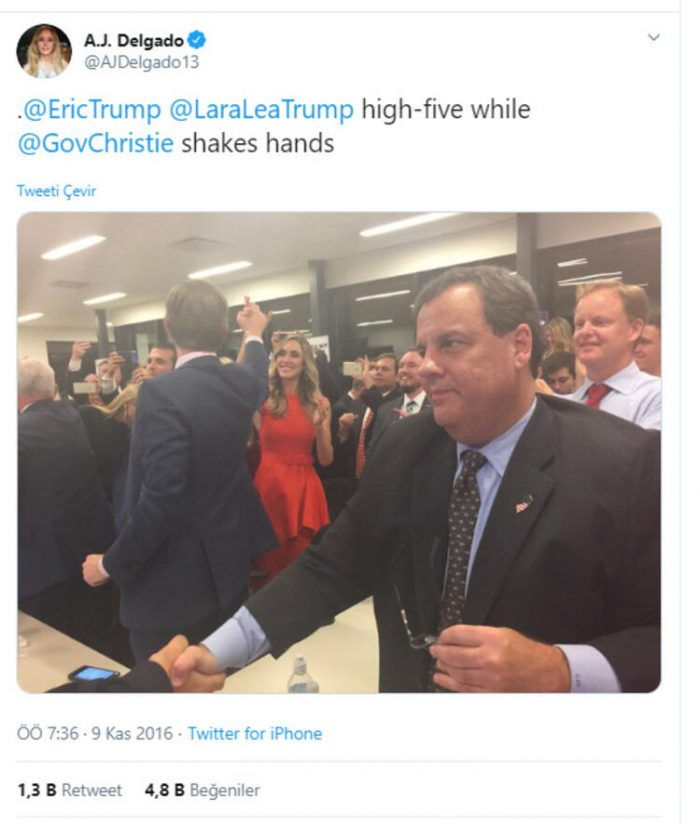Click the tweet text body
The image size is (700, 825).
pyautogui.click(x=274, y=126)
